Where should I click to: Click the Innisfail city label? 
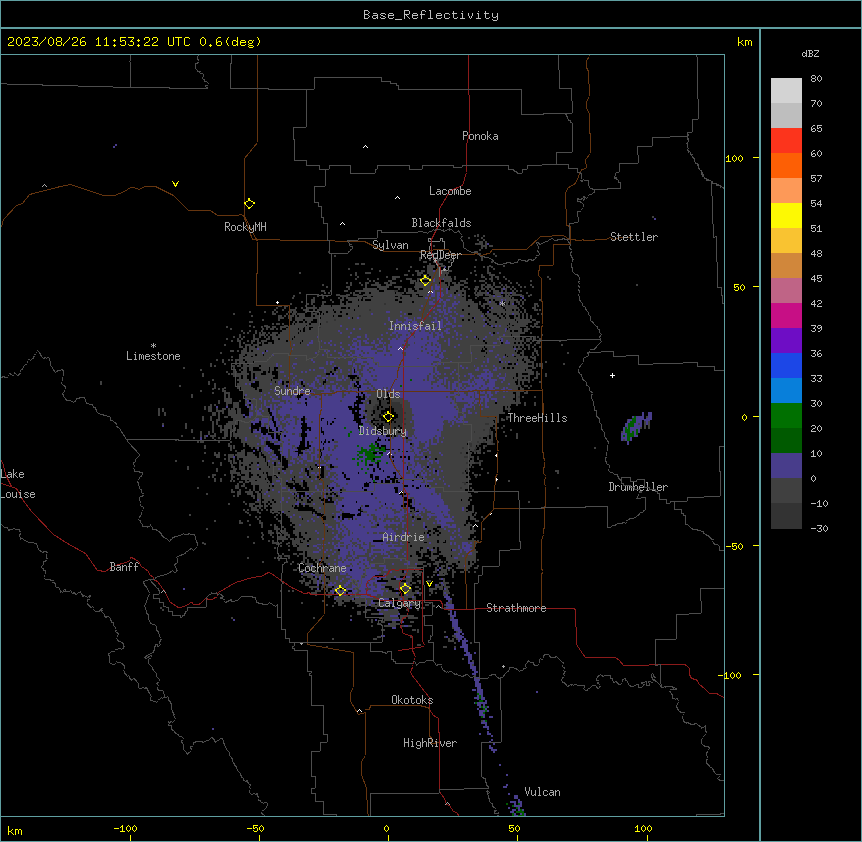click(x=415, y=326)
